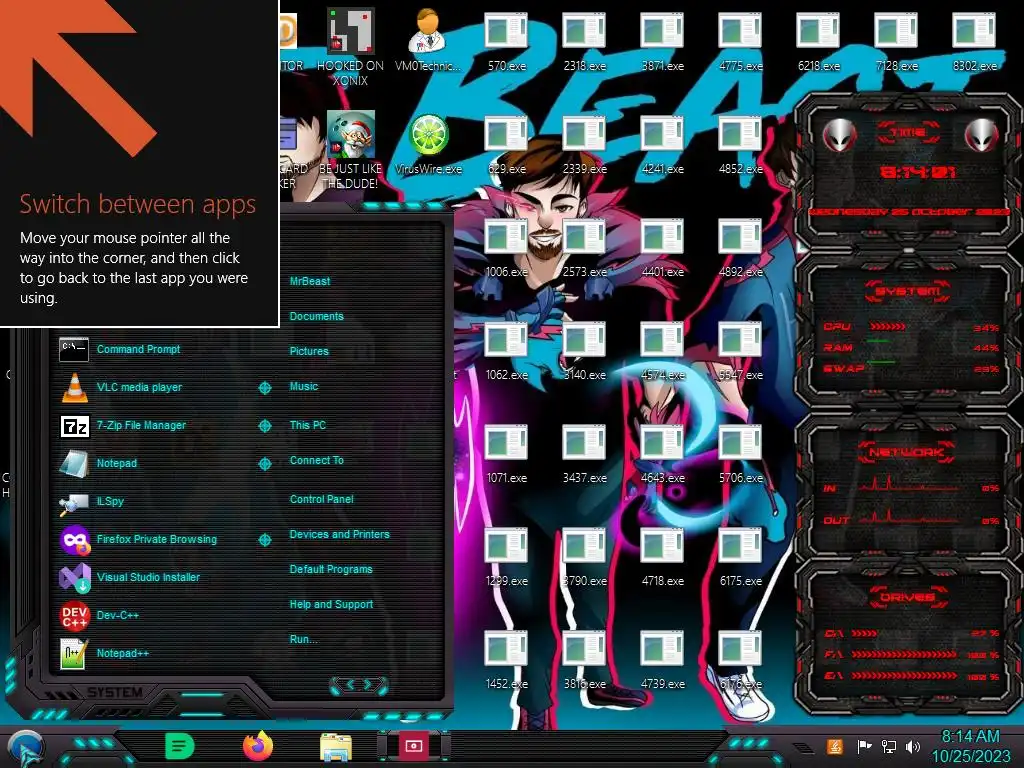Open Help and Support

coord(331,605)
